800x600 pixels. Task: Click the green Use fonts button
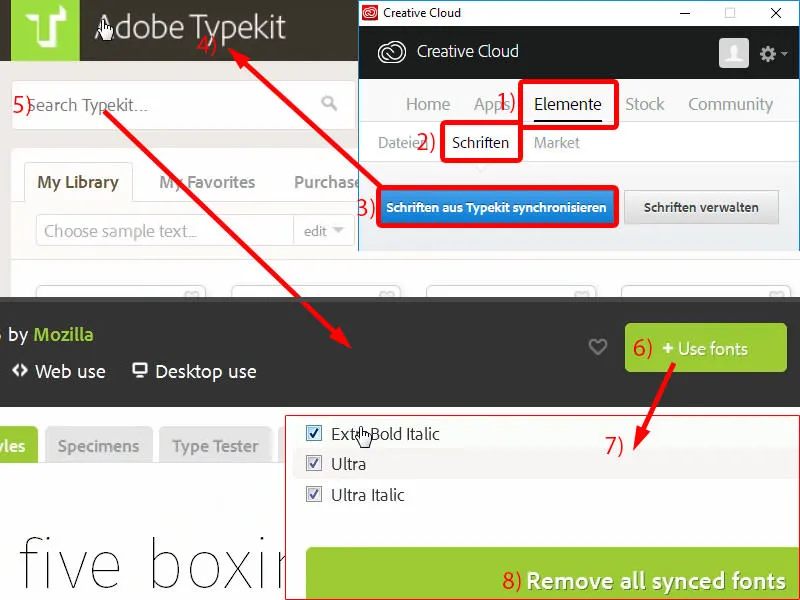(x=706, y=348)
